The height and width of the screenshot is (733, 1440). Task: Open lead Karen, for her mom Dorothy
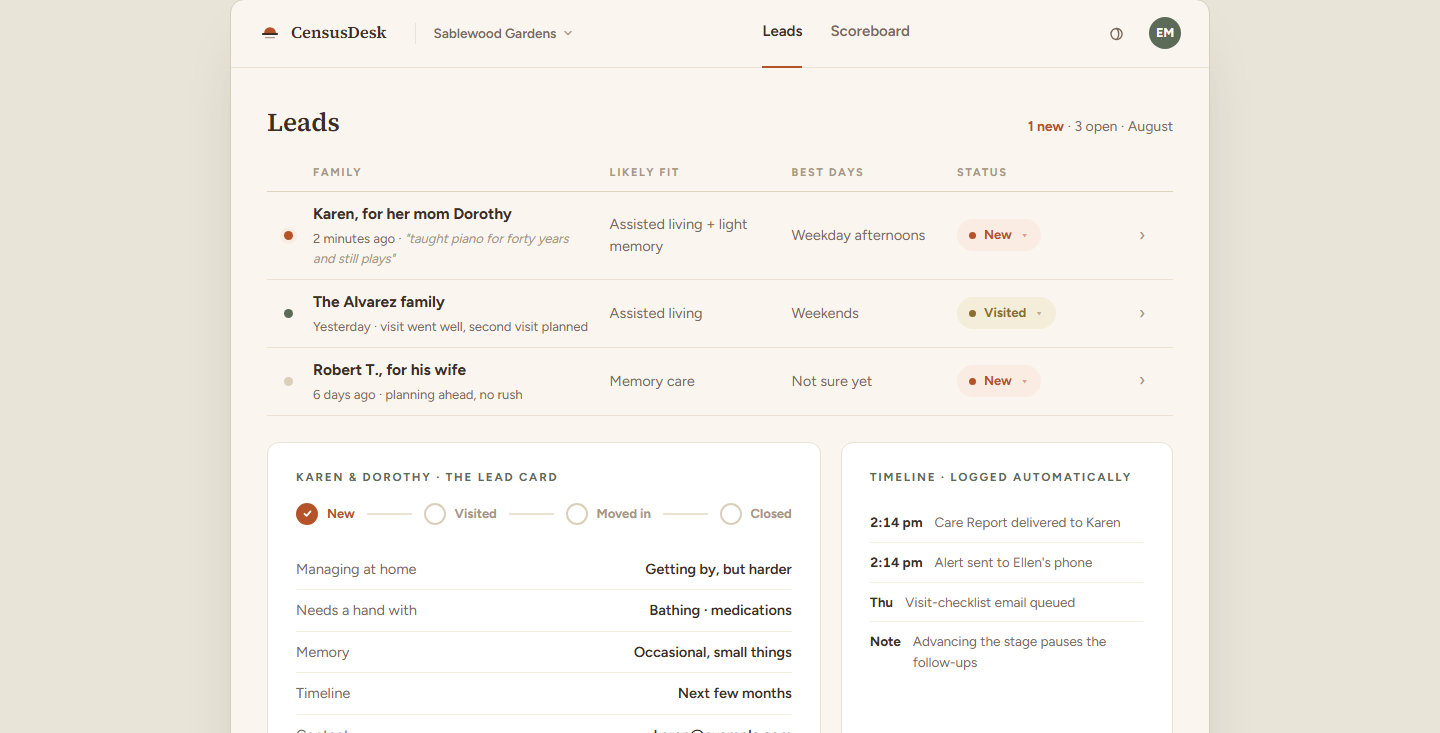point(412,214)
